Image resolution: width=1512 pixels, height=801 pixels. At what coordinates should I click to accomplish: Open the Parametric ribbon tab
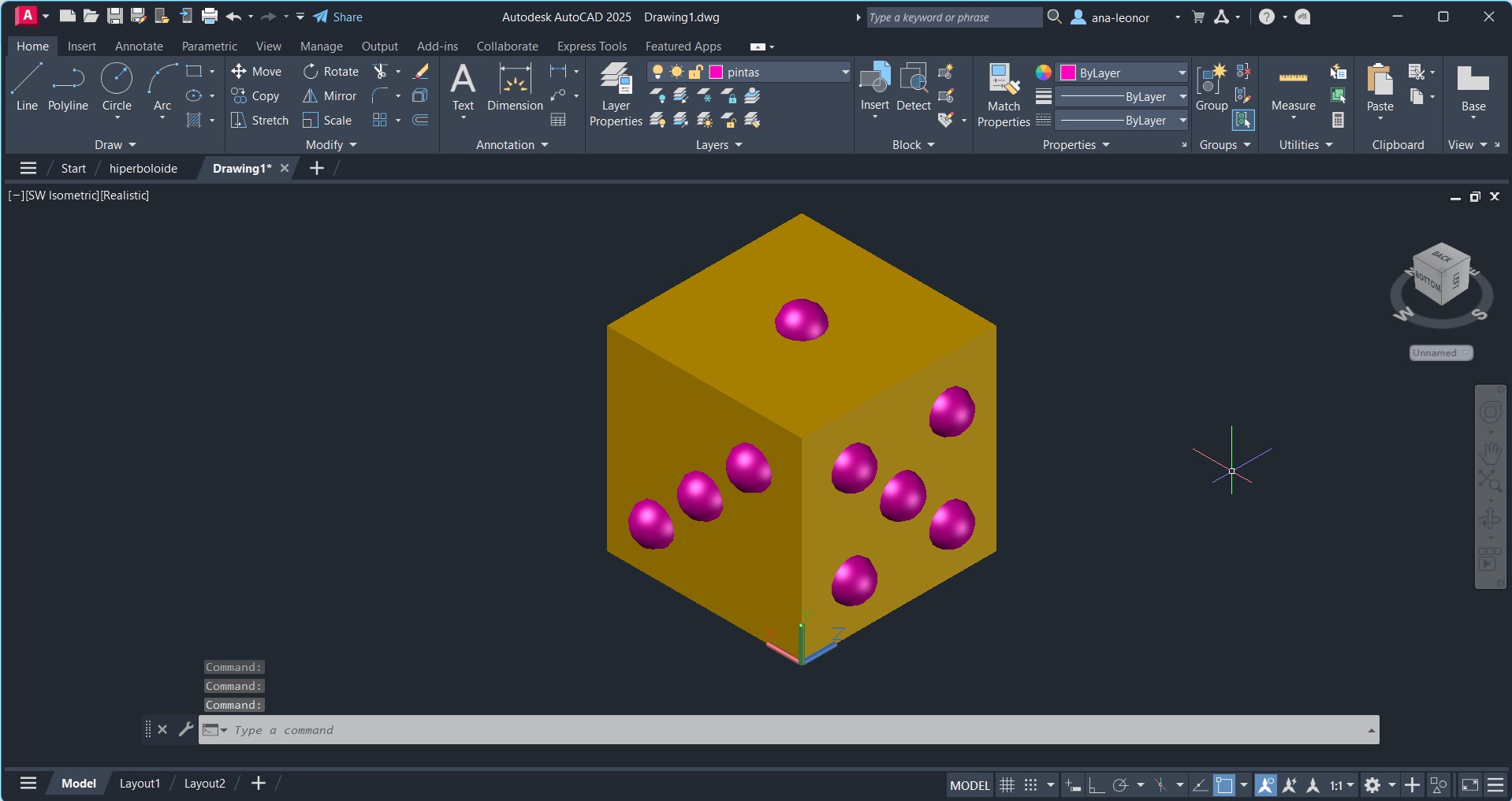[209, 47]
